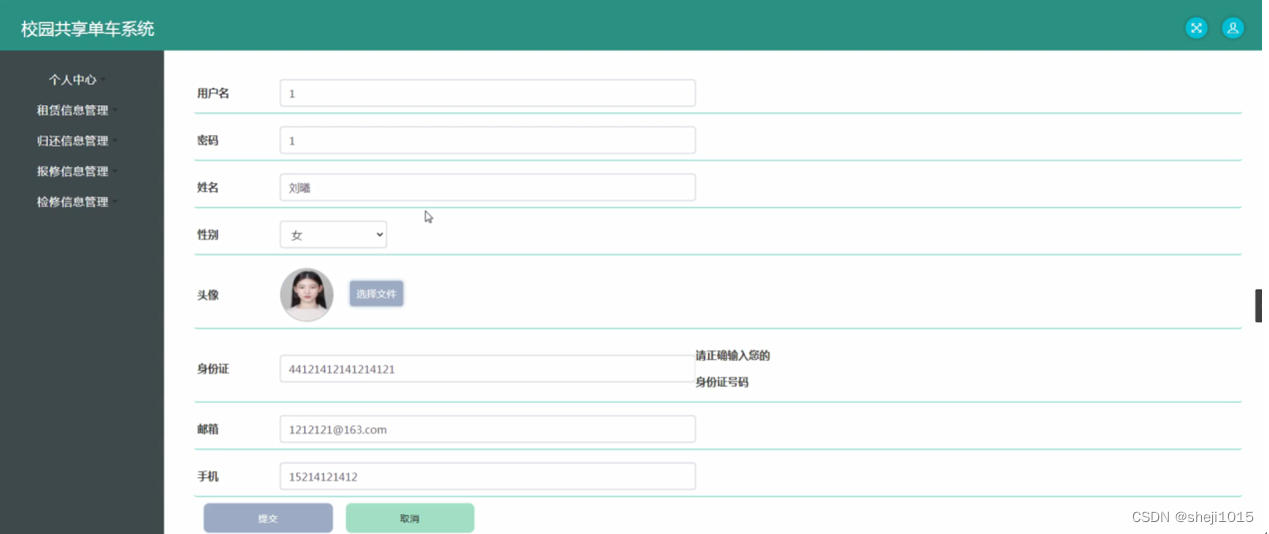Image resolution: width=1269 pixels, height=534 pixels.
Task: Click the 请正确输入您的 hint text
Action: pos(733,355)
